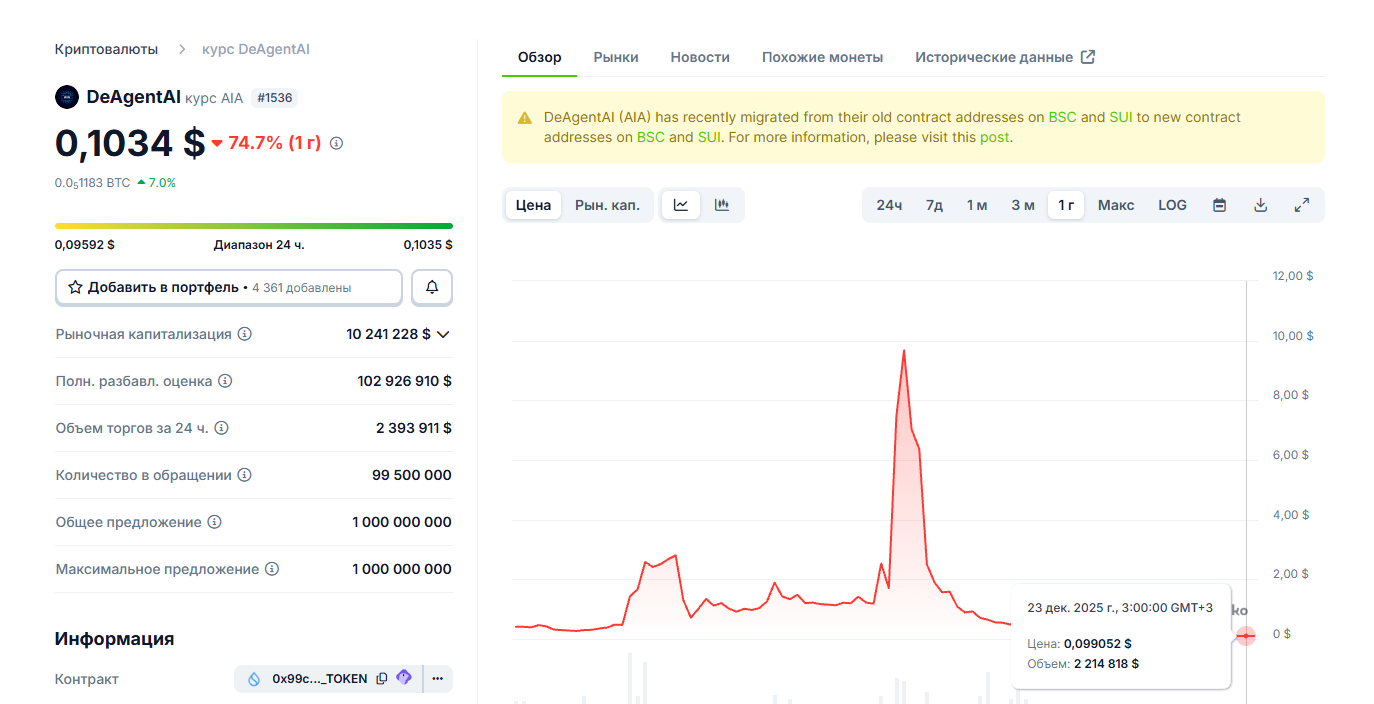Enable LOG scale on chart
Viewport: 1374px width, 704px height.
(x=1172, y=205)
